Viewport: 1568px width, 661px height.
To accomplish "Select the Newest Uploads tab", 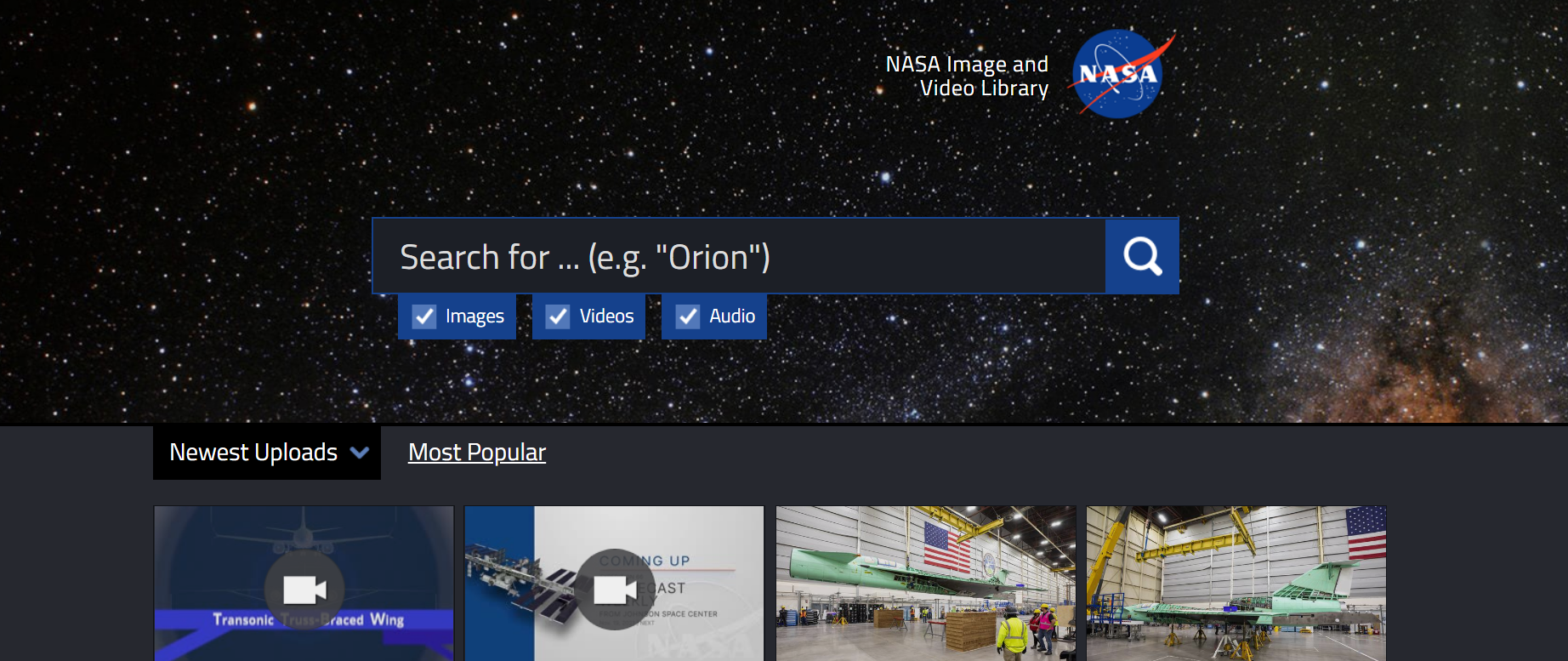I will pyautogui.click(x=267, y=453).
